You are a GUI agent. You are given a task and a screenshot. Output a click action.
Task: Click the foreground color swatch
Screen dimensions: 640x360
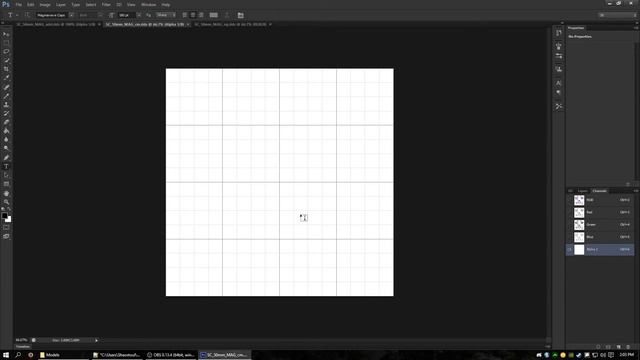[4, 216]
